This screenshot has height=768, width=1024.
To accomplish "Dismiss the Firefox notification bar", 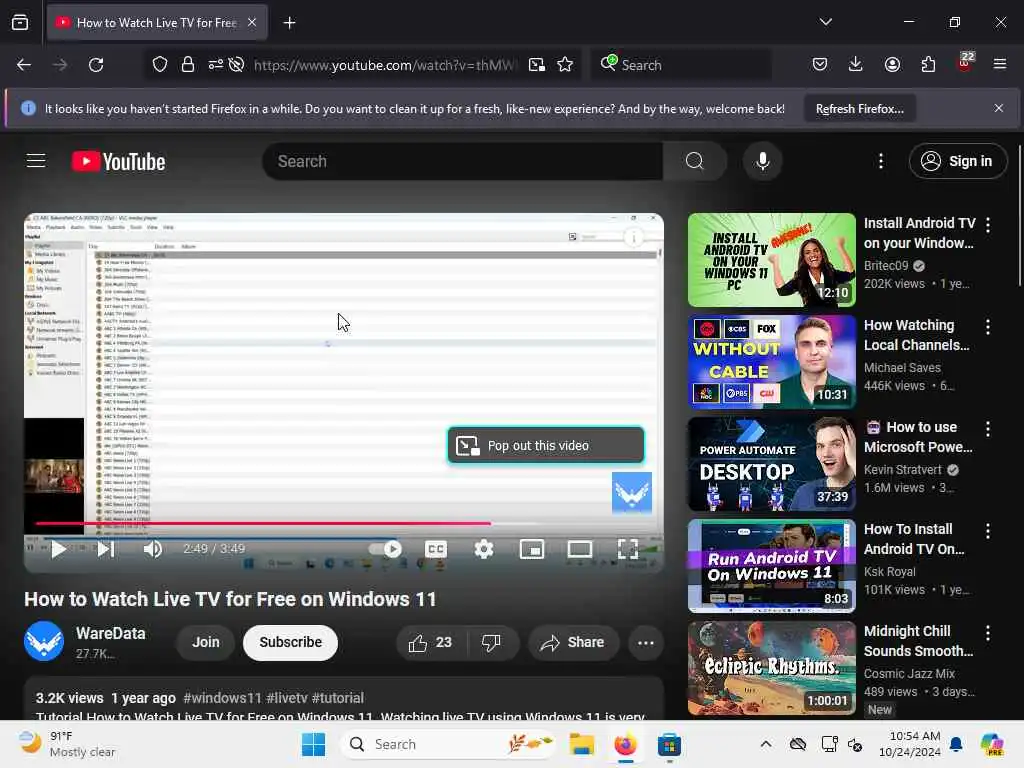I will (x=999, y=108).
